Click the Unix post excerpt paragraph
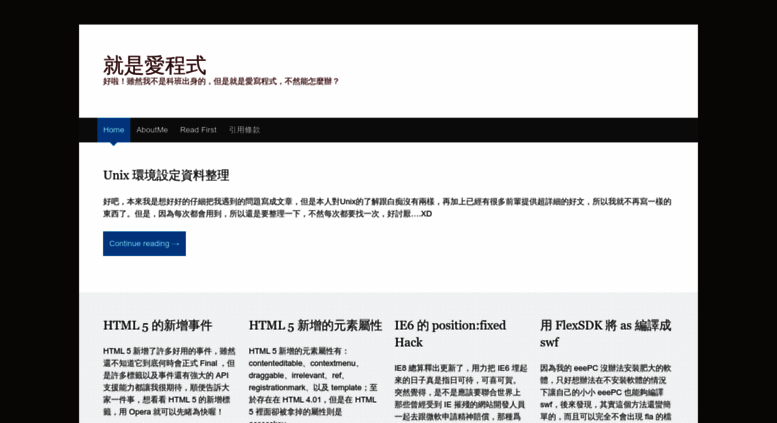The height and width of the screenshot is (423, 777). coord(387,208)
